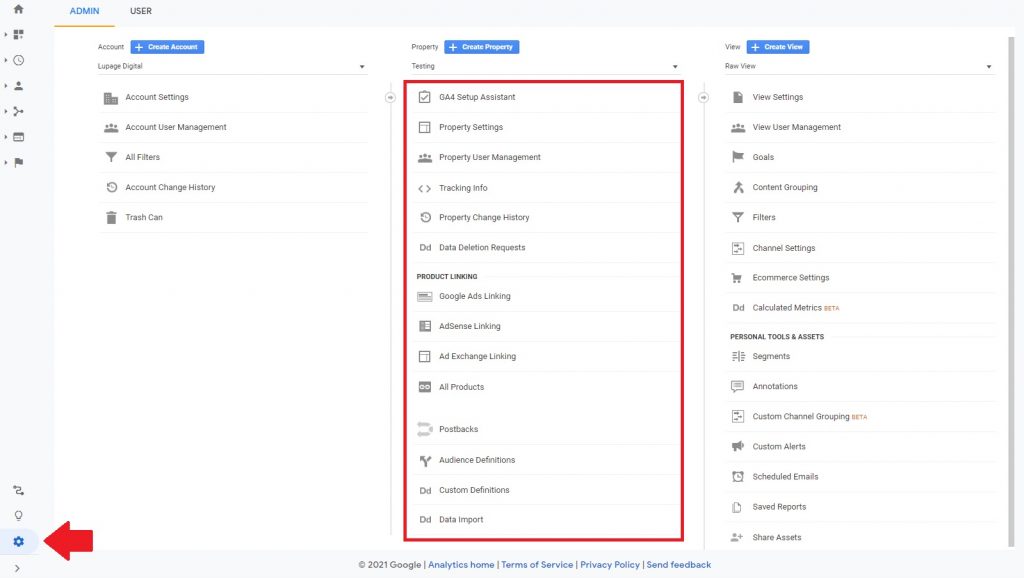Open Privacy Policy link
1024x578 pixels.
tap(610, 564)
